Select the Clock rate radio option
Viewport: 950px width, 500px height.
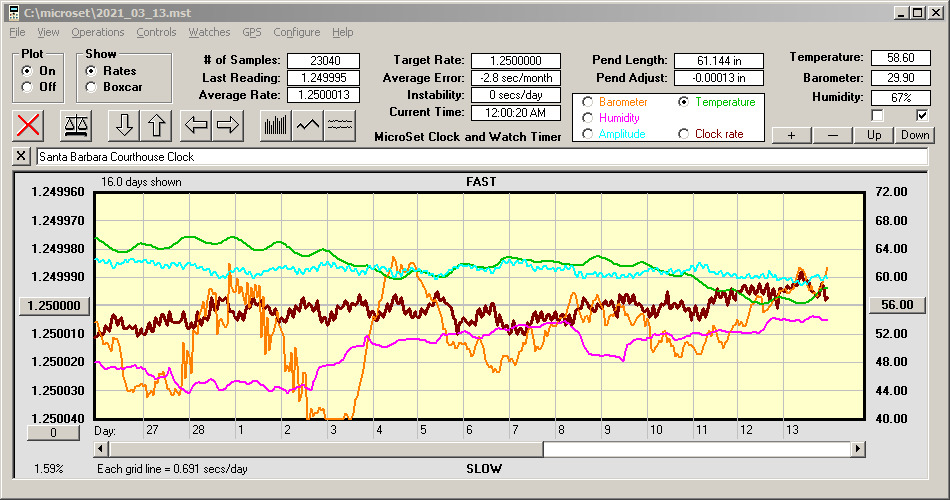(x=684, y=134)
